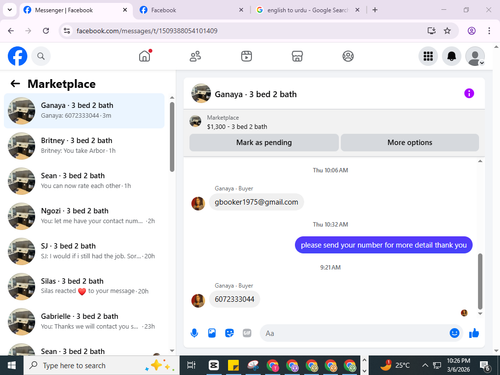The height and width of the screenshot is (375, 500).
Task: Click the install app icon in address bar
Action: [x=432, y=31]
